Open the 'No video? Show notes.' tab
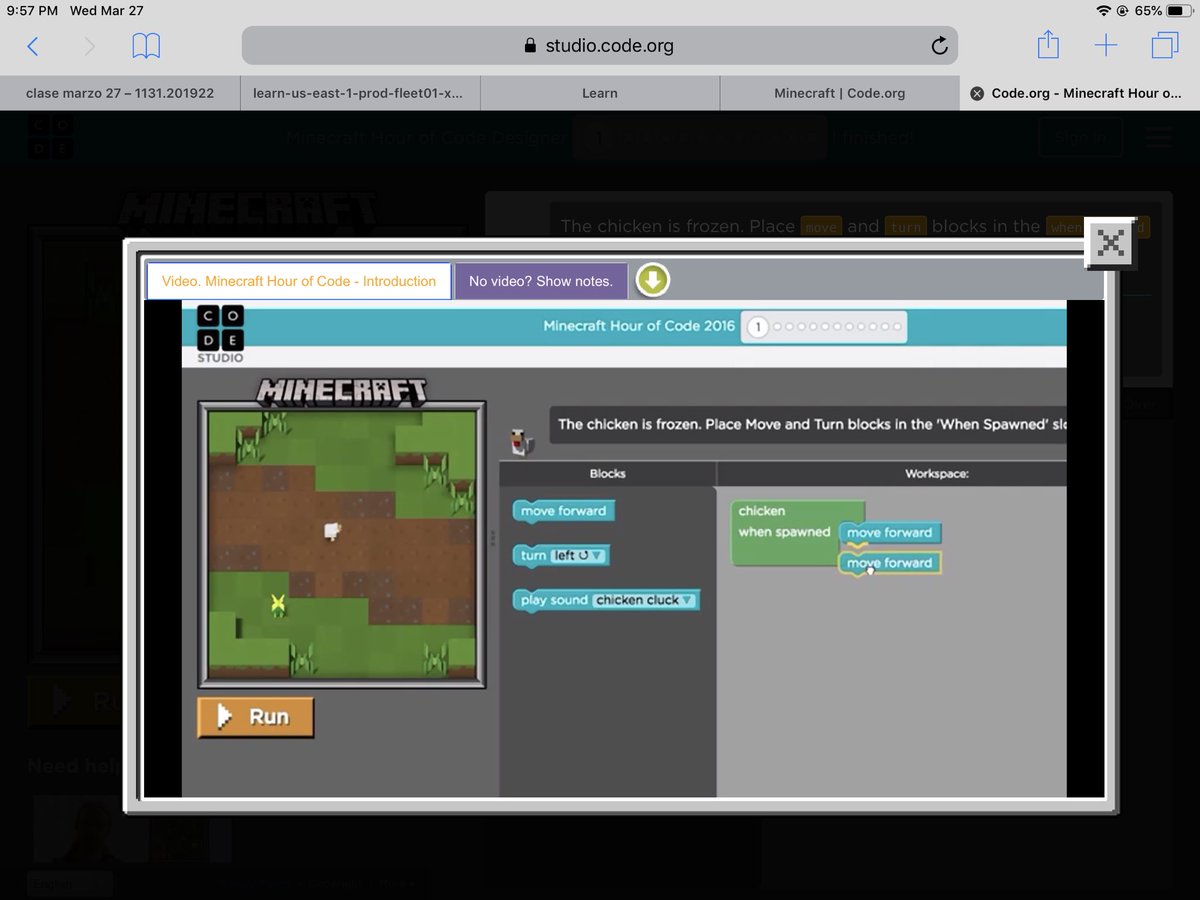The width and height of the screenshot is (1200, 900). point(541,281)
